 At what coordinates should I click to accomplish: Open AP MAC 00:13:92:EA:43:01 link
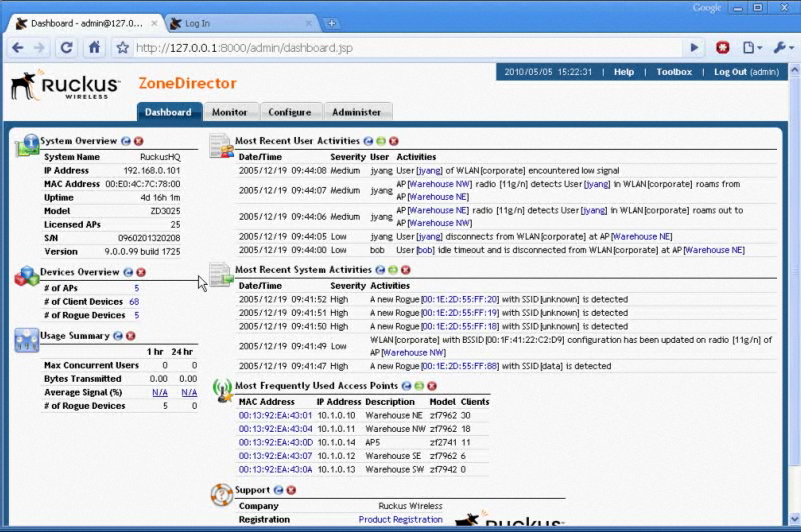tap(275, 415)
